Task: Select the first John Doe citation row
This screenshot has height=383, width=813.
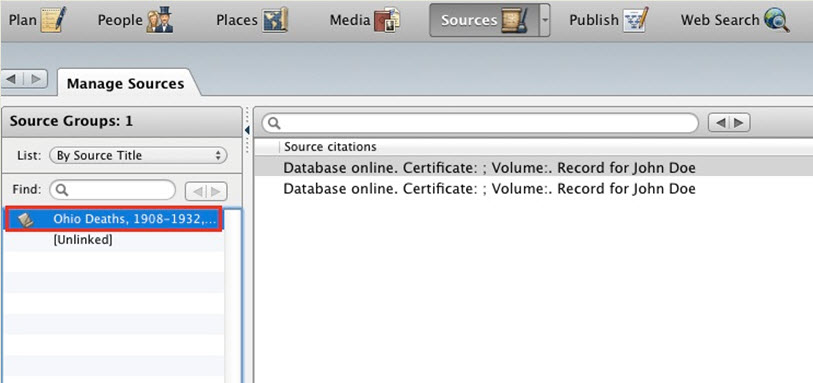Action: point(534,168)
